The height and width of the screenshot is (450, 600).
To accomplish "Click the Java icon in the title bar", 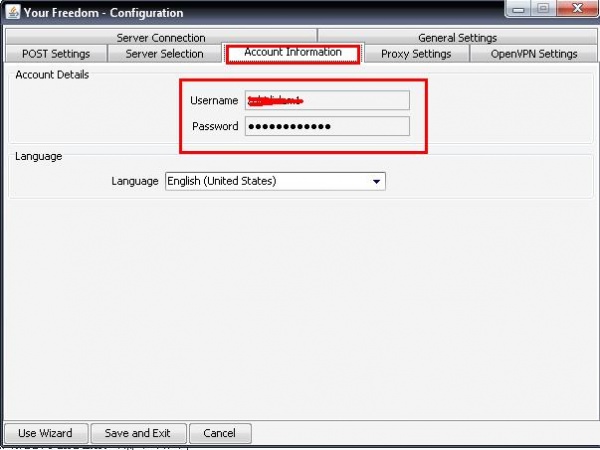I will pyautogui.click(x=13, y=11).
